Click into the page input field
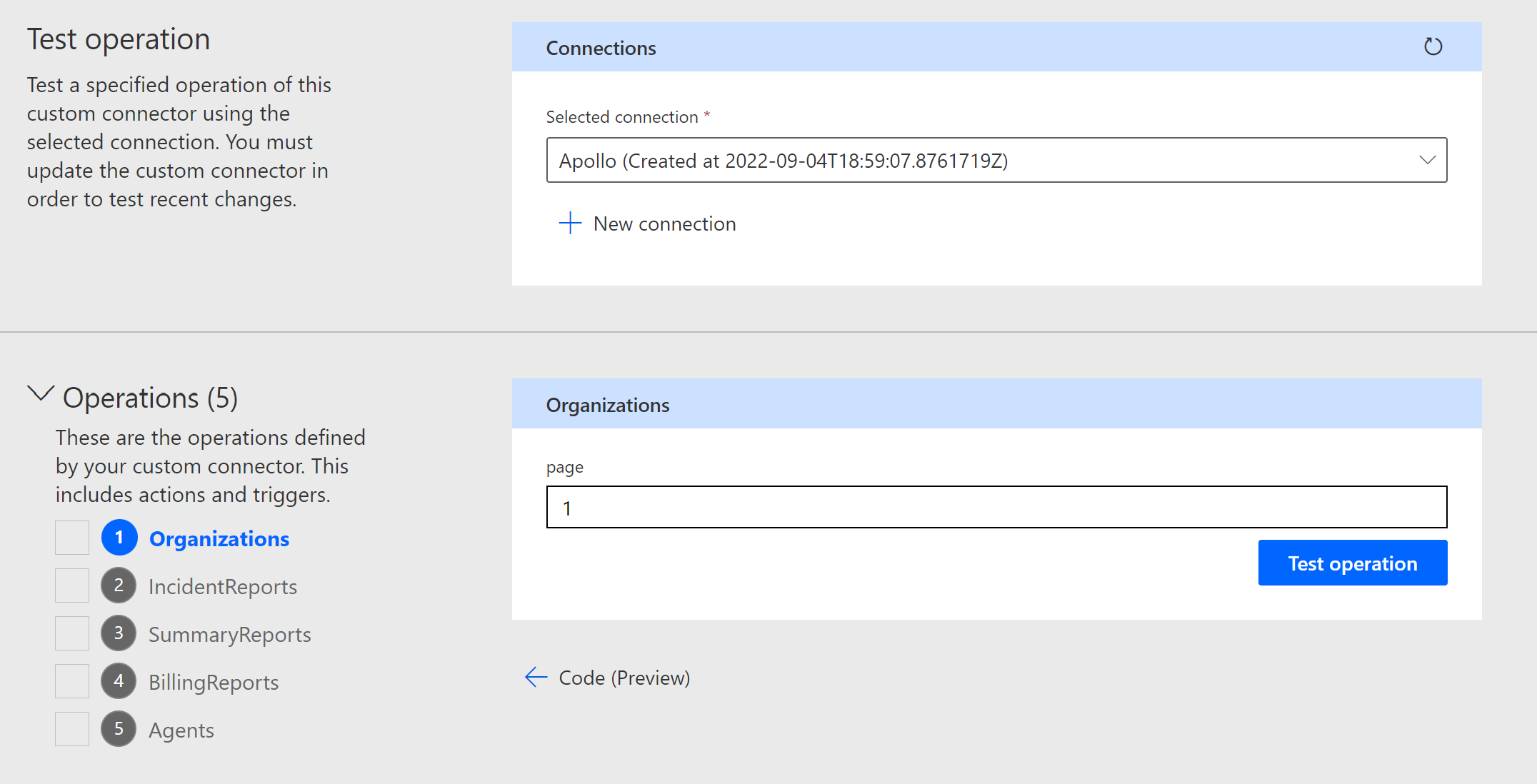This screenshot has height=784, width=1537. click(x=996, y=508)
